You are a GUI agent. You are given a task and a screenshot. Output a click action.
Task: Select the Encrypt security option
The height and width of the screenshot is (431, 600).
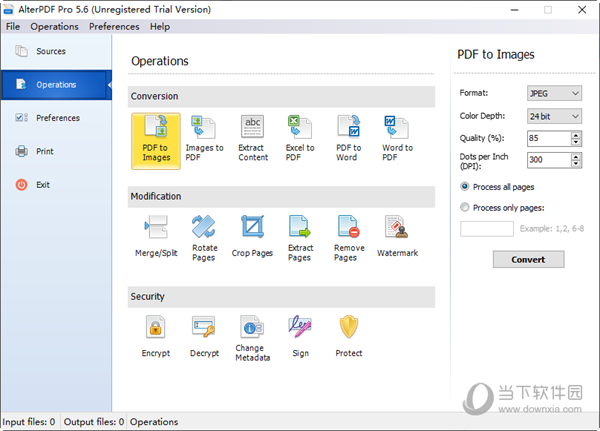(156, 336)
